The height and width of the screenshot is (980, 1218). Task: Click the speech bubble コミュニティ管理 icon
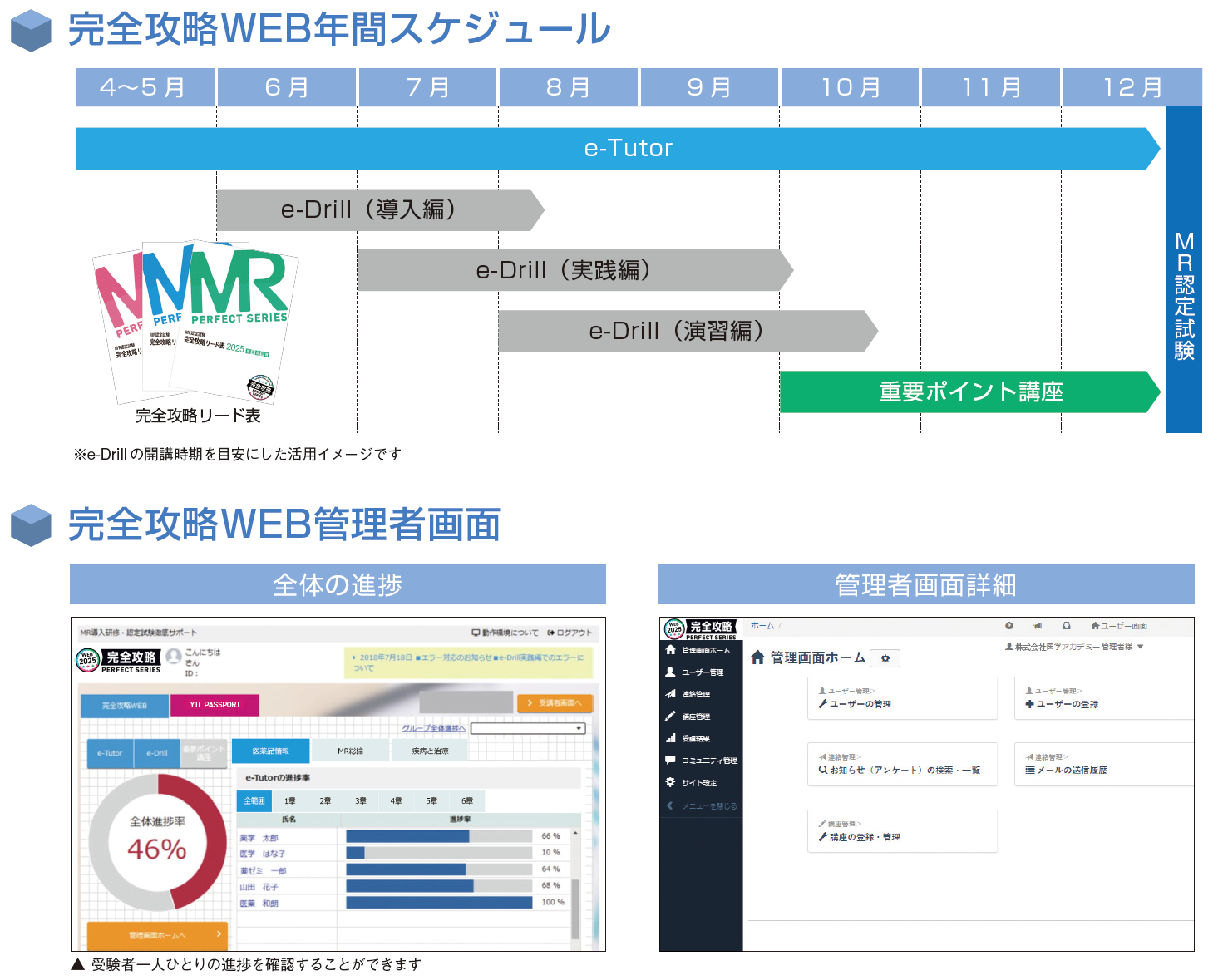click(670, 760)
